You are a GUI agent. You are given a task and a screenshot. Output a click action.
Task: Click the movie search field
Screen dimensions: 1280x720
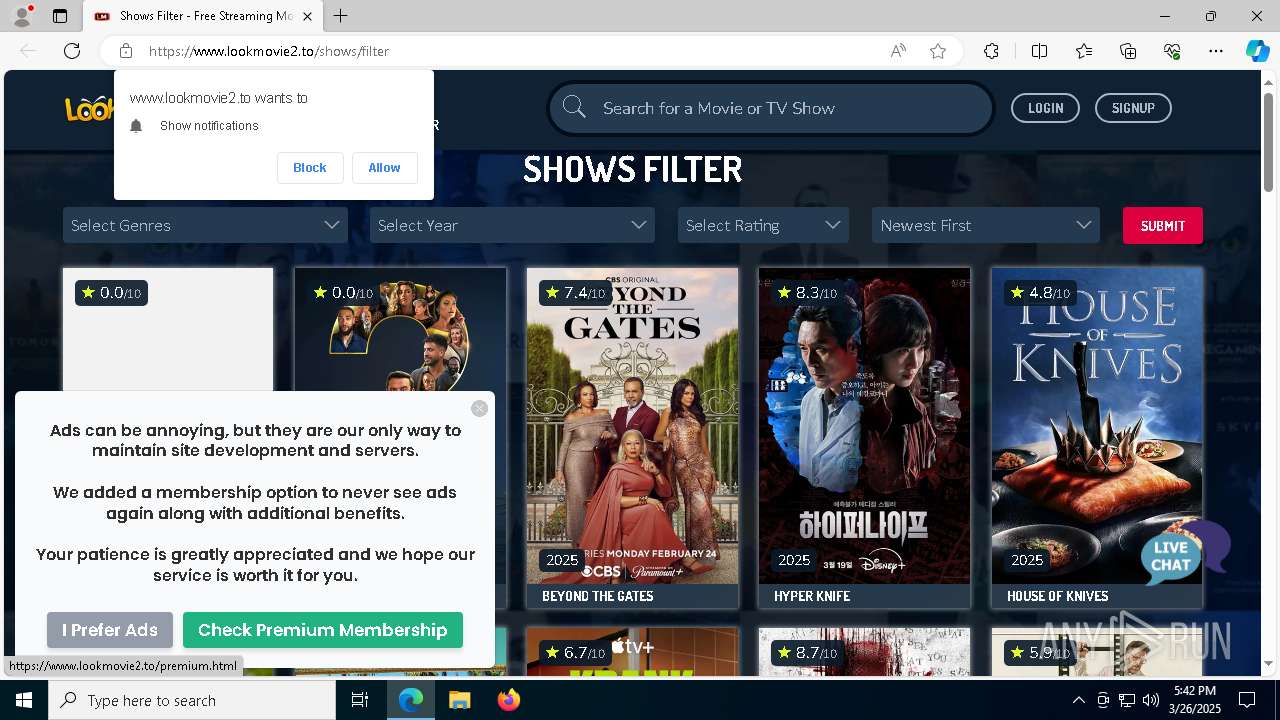[770, 108]
